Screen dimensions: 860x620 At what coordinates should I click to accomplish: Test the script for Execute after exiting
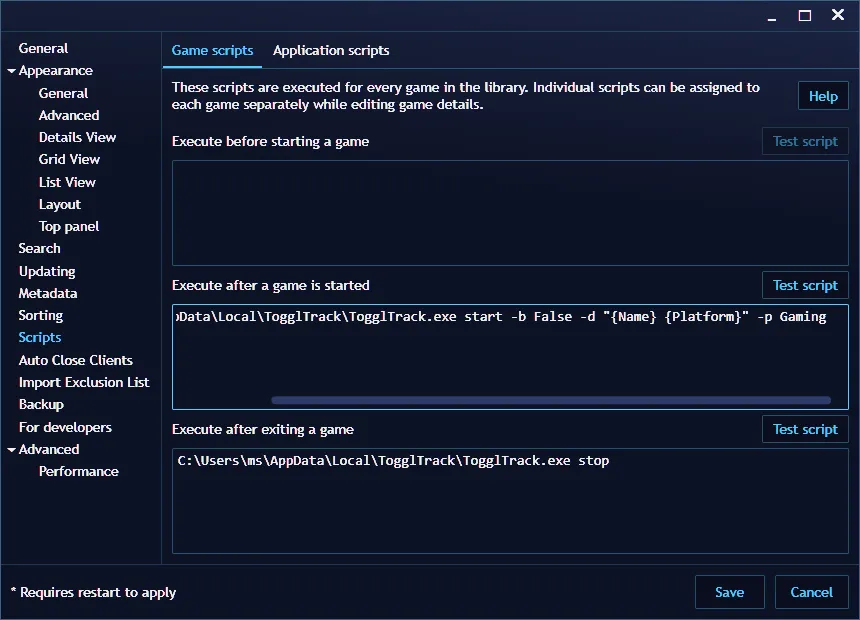(805, 429)
